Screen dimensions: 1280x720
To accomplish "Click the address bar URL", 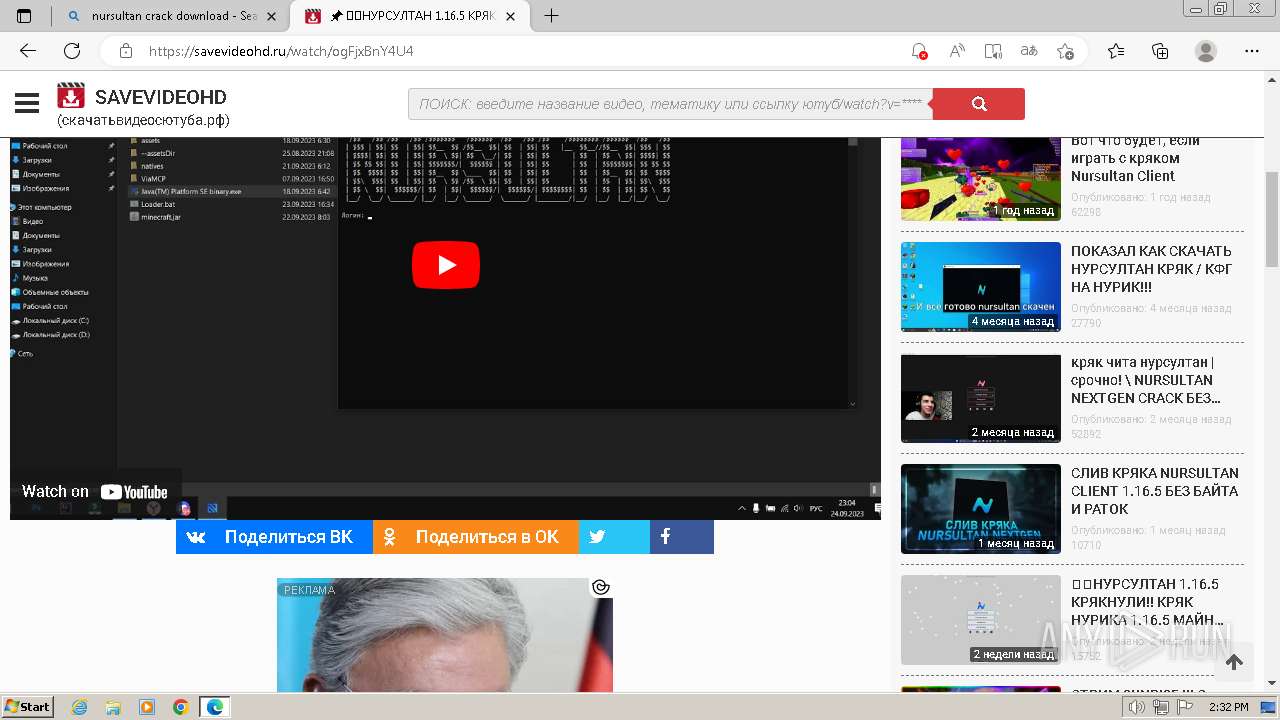I will [x=281, y=51].
